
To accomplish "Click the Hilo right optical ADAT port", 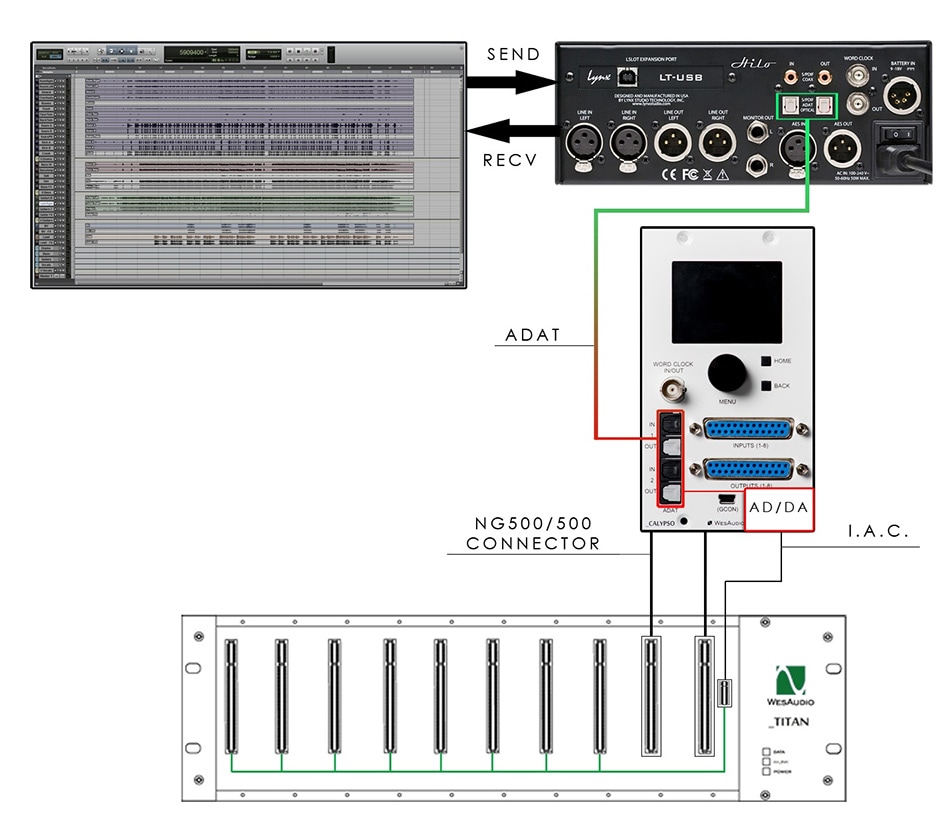I will [x=823, y=106].
